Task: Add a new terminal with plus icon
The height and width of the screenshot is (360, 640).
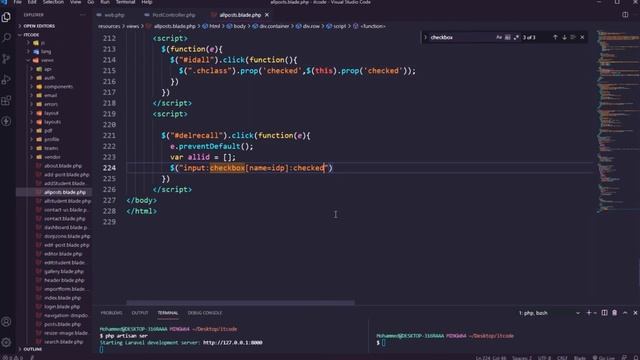Action: pyautogui.click(x=589, y=313)
